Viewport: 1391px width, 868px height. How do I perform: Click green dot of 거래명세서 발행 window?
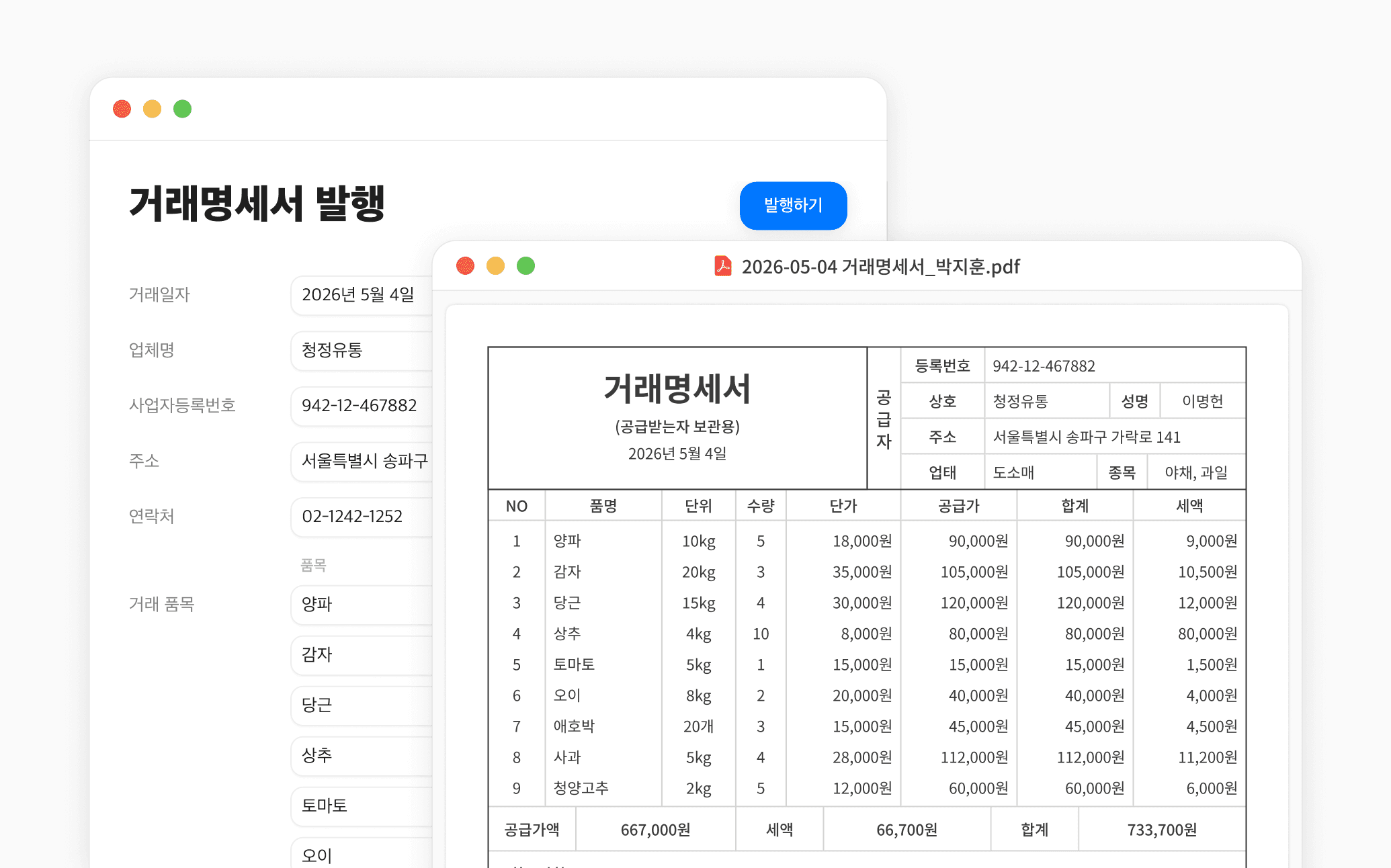(182, 109)
